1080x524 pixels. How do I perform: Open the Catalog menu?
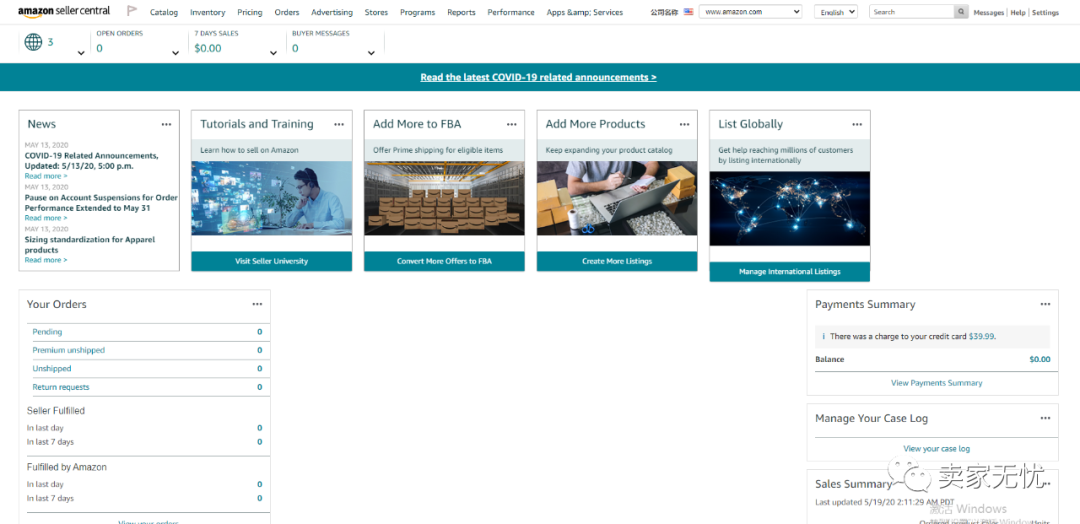point(164,12)
